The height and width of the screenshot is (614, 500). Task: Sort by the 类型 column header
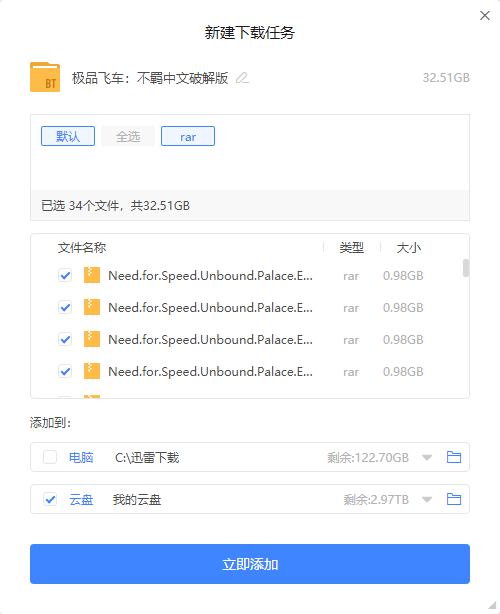click(x=352, y=247)
